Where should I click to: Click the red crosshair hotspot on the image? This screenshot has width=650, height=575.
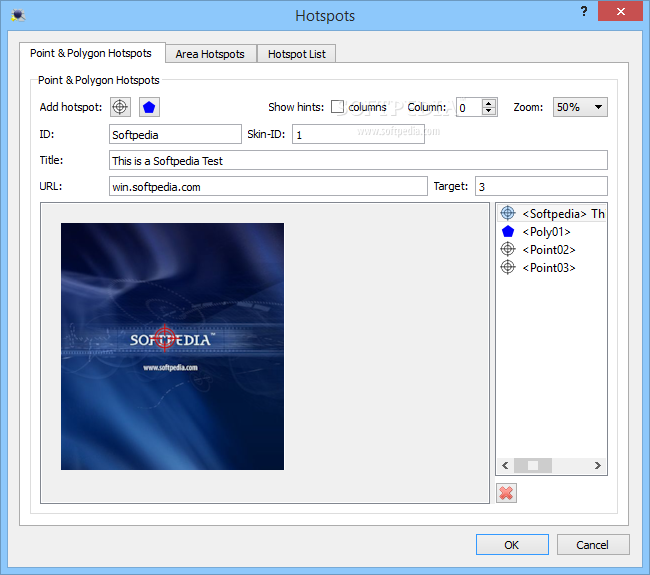point(165,338)
